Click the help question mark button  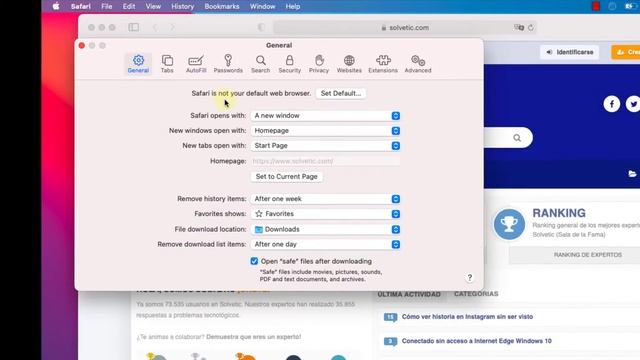(x=470, y=278)
